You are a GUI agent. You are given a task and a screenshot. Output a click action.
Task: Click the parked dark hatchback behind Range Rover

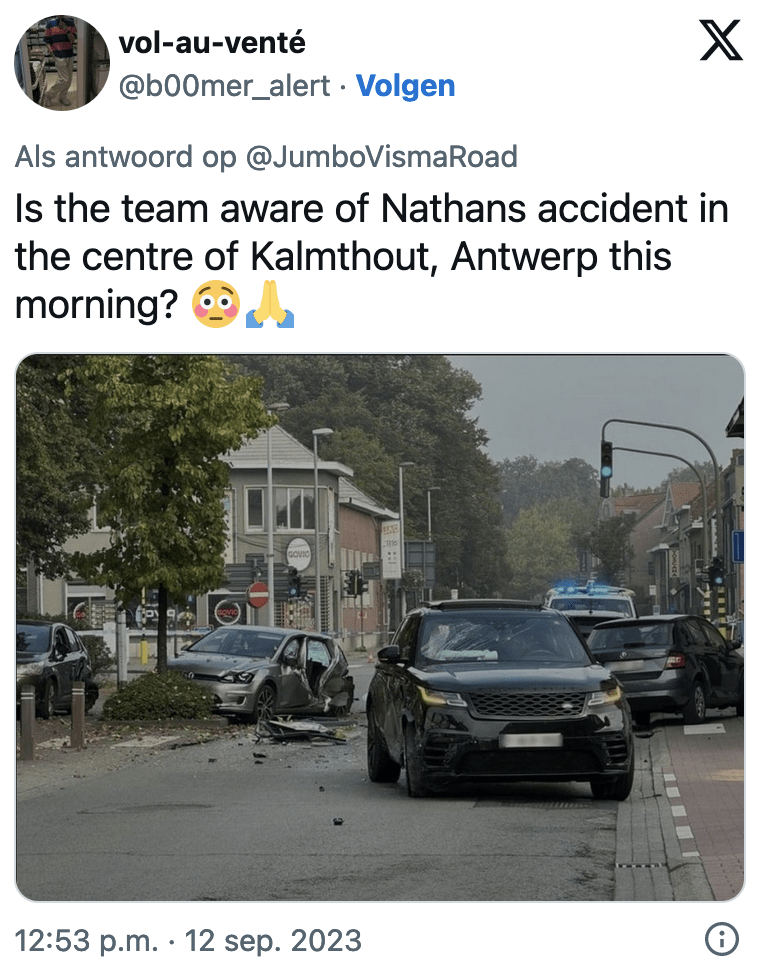point(666,667)
